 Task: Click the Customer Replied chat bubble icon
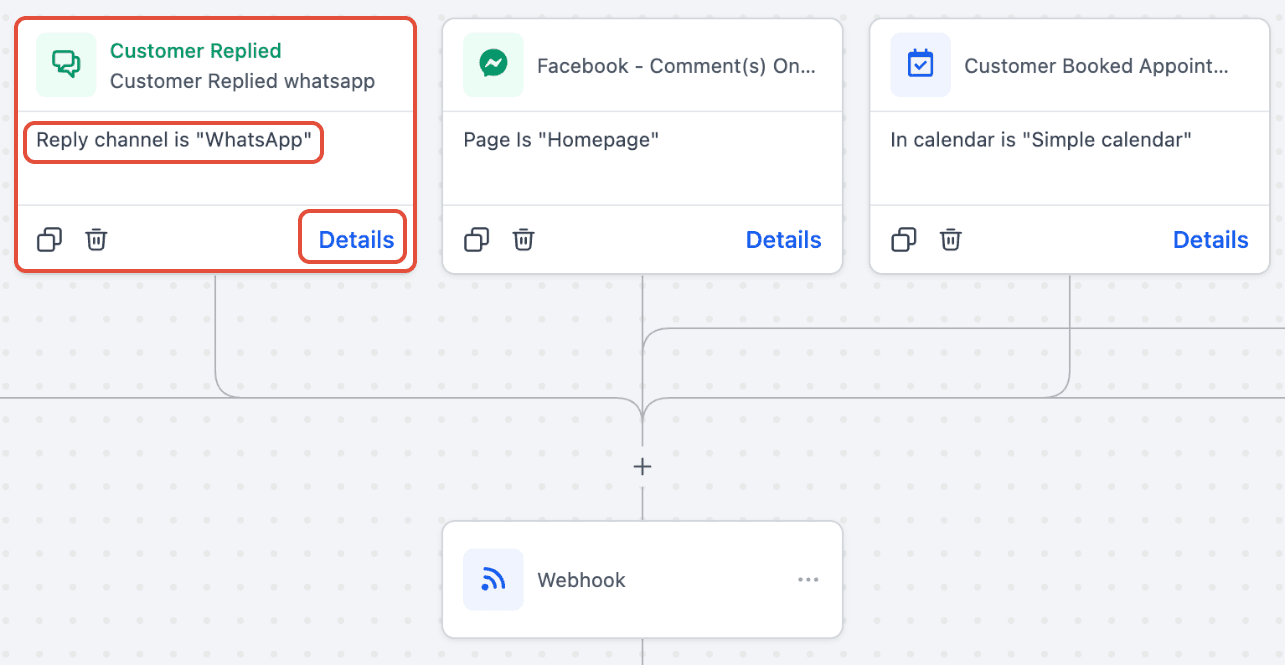66,65
